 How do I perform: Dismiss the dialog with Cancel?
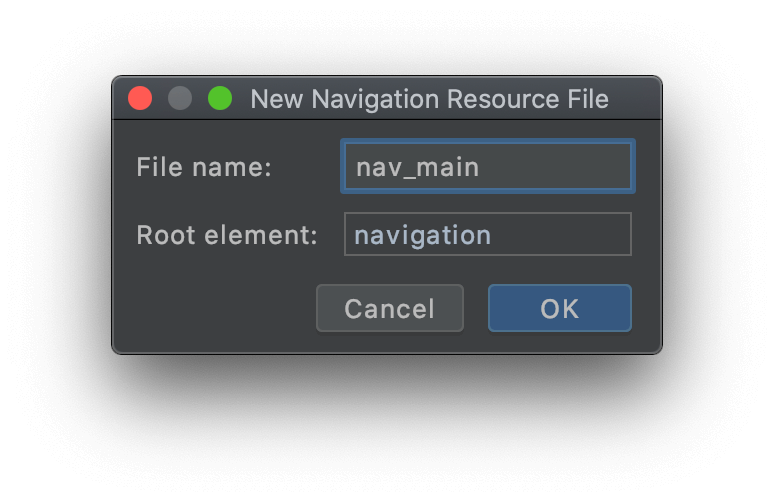(x=390, y=308)
